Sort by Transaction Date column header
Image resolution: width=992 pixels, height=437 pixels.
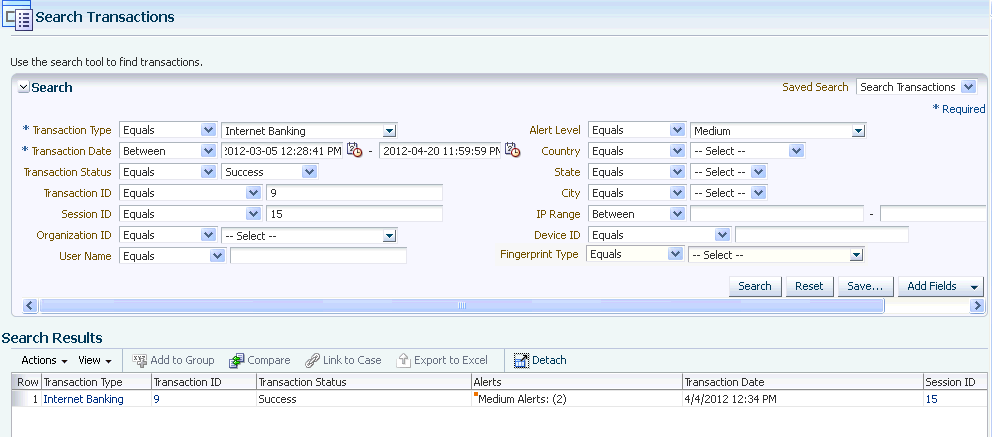click(803, 382)
